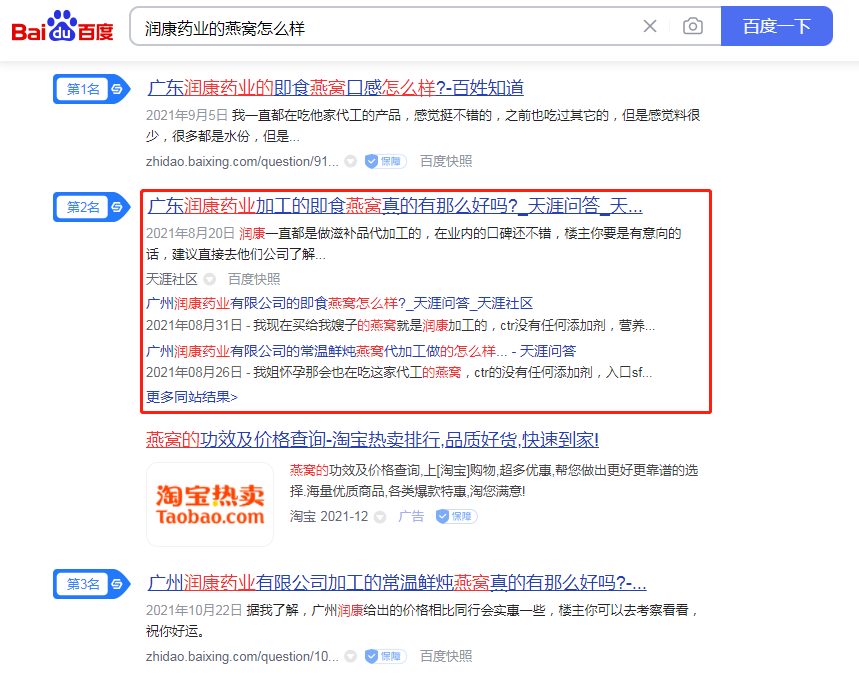Click the 百度一下 search button
Screen dimensions: 859x677
[x=776, y=26]
